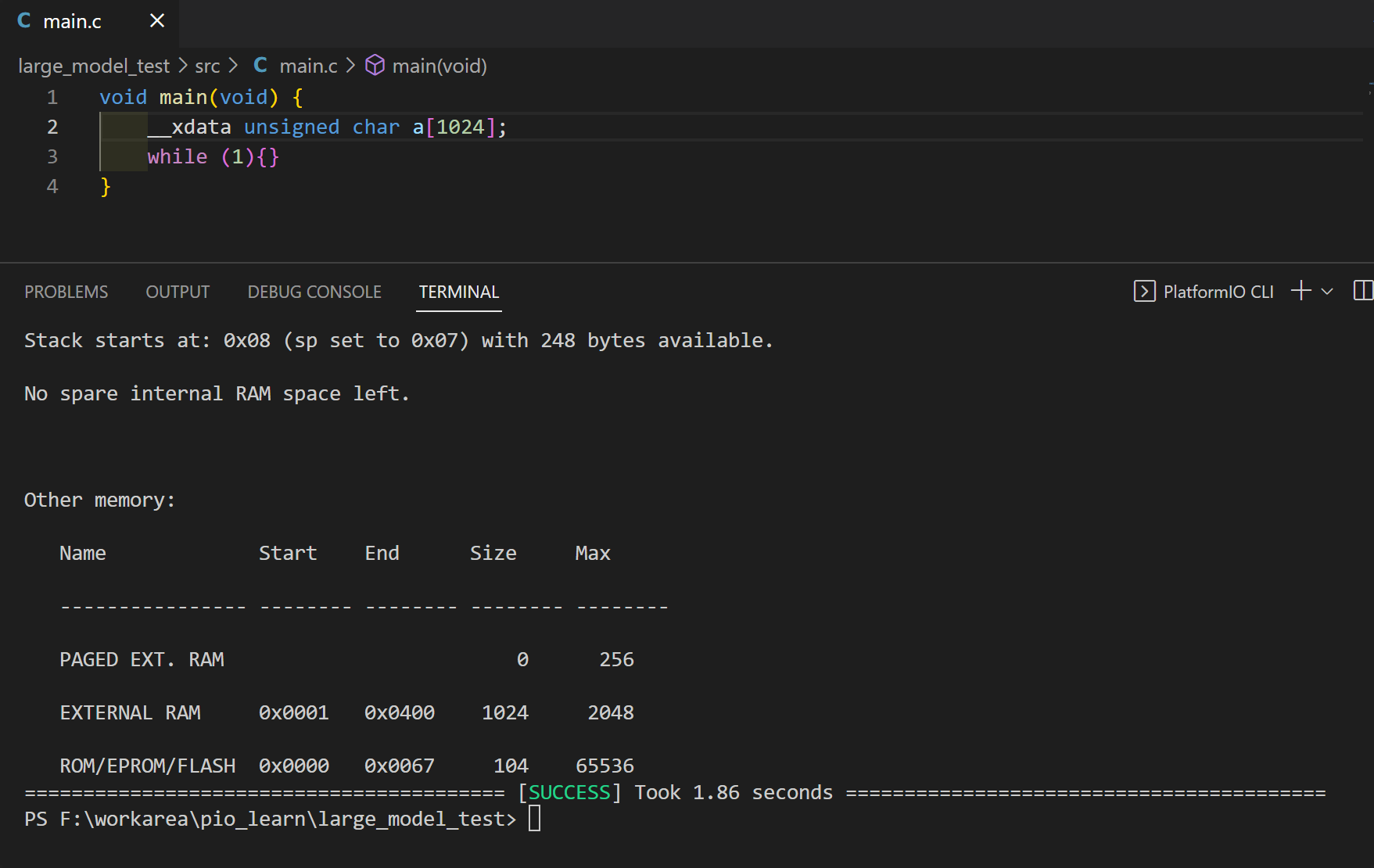
Task: Click 'No spare internal RAM space left.' text
Action: (x=217, y=393)
